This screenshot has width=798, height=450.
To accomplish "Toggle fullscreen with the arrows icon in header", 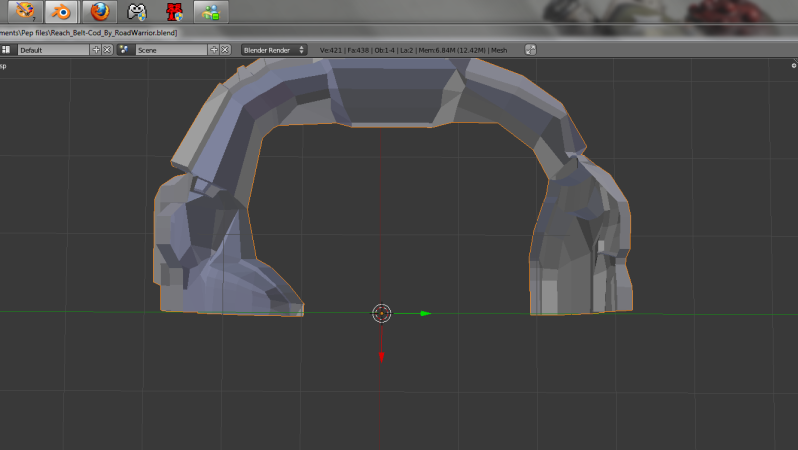I will coord(530,50).
